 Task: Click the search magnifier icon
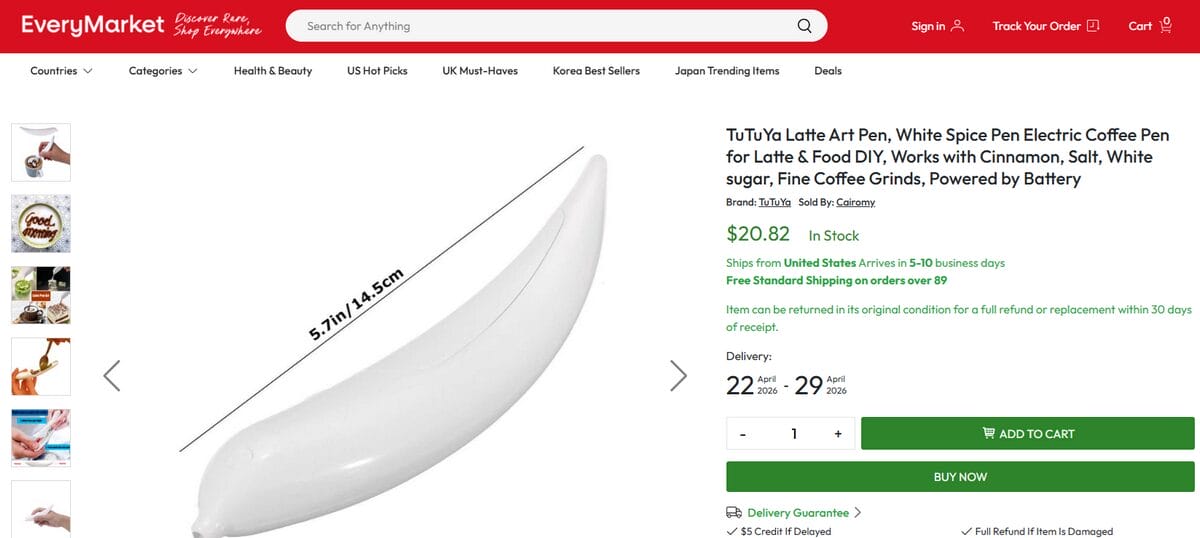click(804, 26)
